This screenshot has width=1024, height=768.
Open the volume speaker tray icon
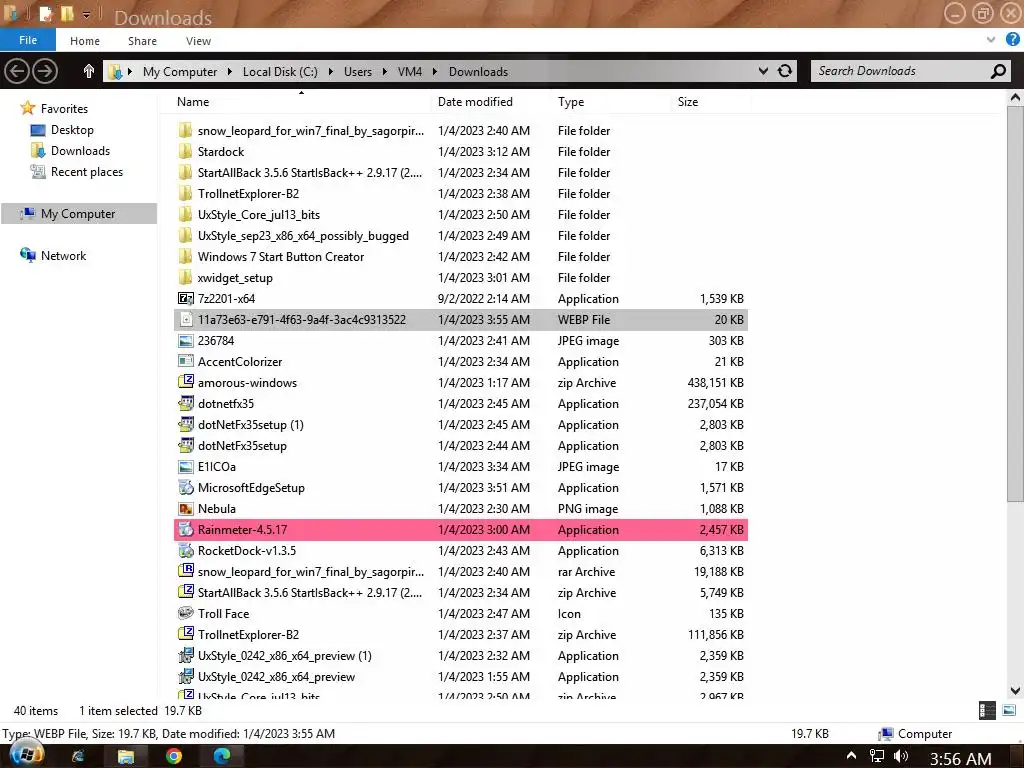902,756
